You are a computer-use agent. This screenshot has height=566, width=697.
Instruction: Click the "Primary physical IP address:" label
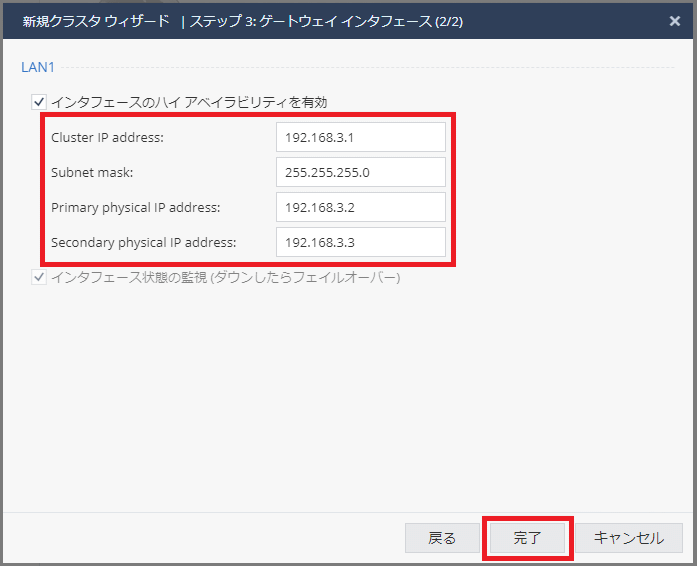click(135, 207)
